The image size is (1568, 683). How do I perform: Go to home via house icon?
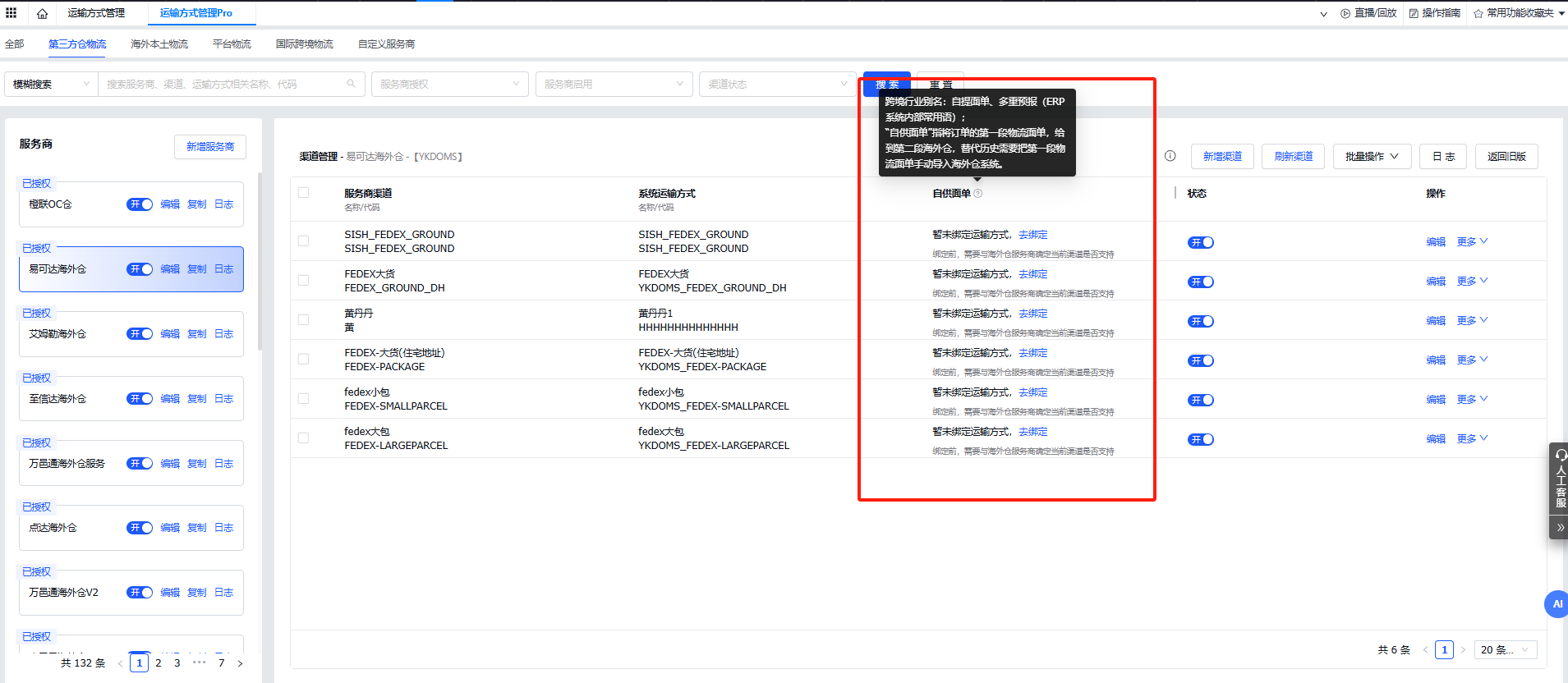(42, 13)
